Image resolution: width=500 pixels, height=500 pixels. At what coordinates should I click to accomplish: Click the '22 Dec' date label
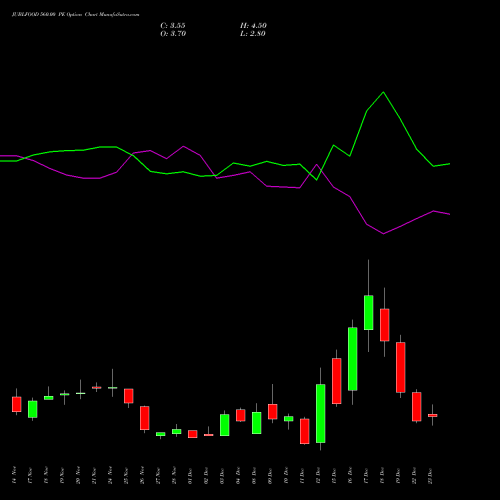point(414,475)
